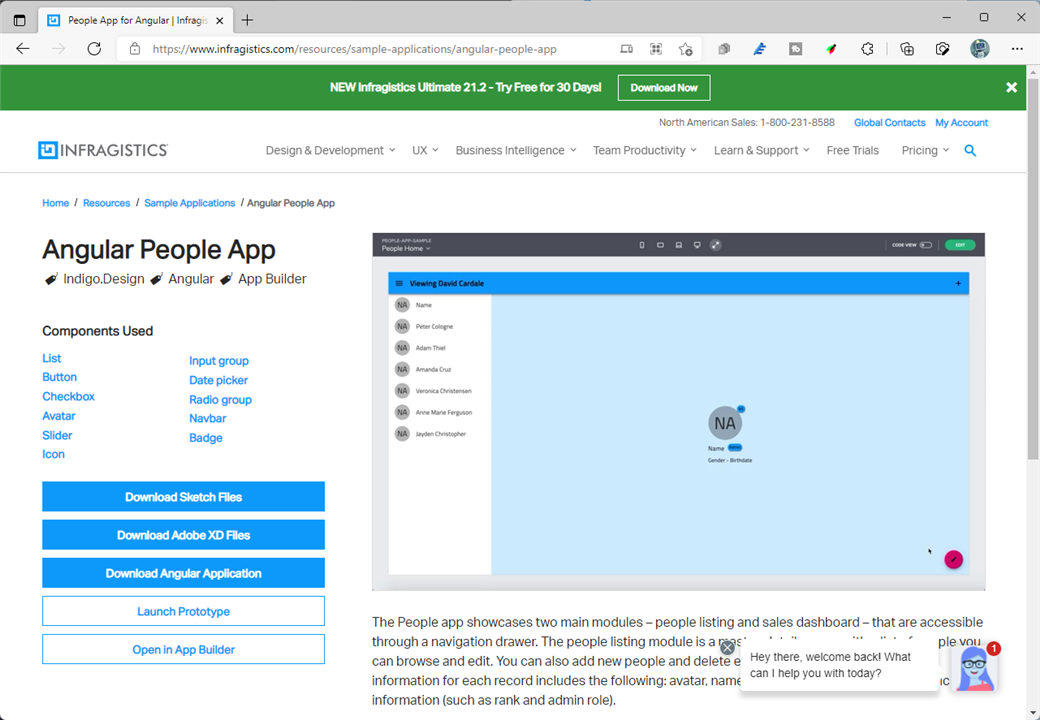Select Peter Cologne in preview list
Image resolution: width=1040 pixels, height=720 pixels.
pyautogui.click(x=440, y=326)
